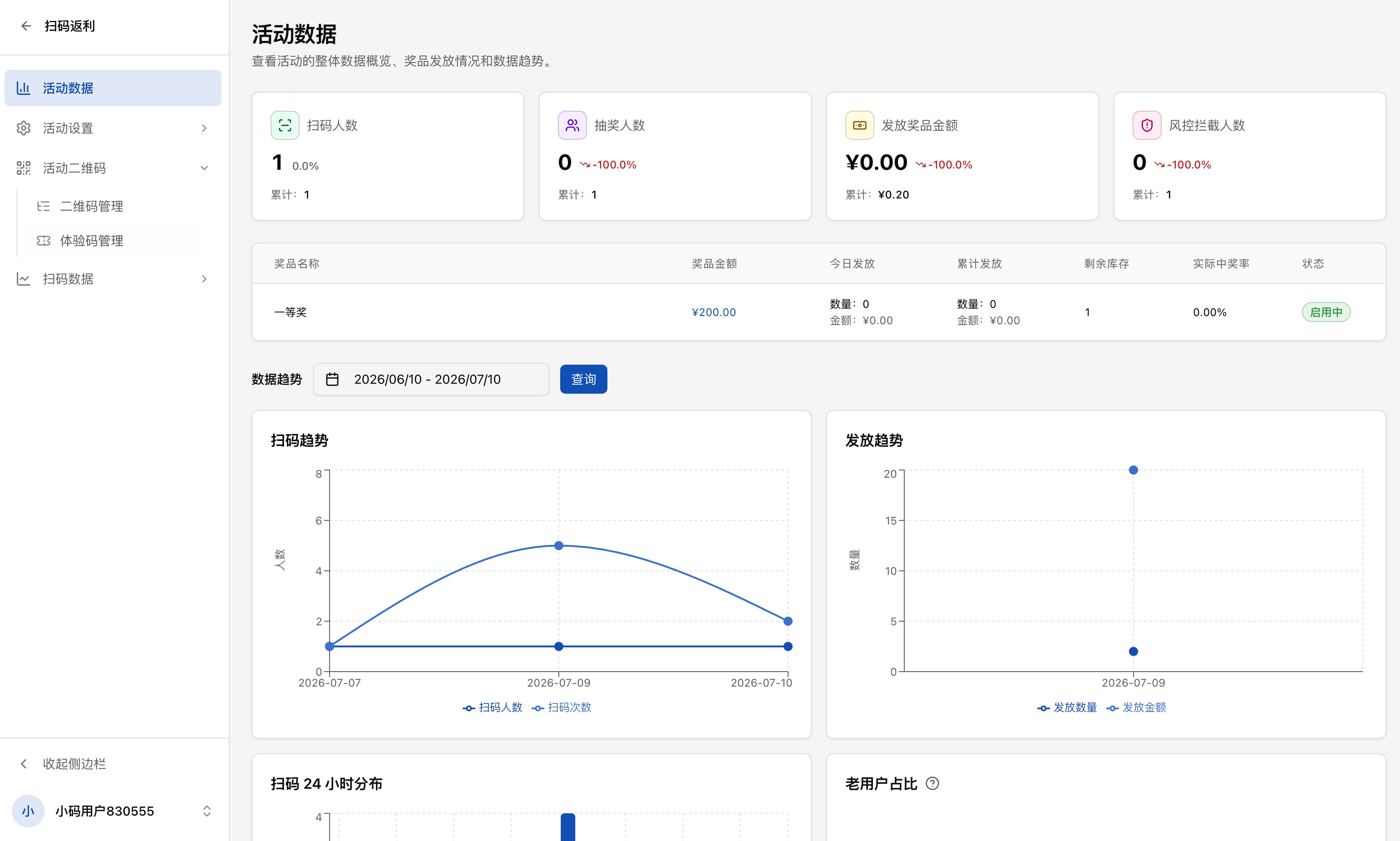This screenshot has height=841, width=1400.
Task: Click the 风控拦截人数 shield icon
Action: click(1147, 125)
